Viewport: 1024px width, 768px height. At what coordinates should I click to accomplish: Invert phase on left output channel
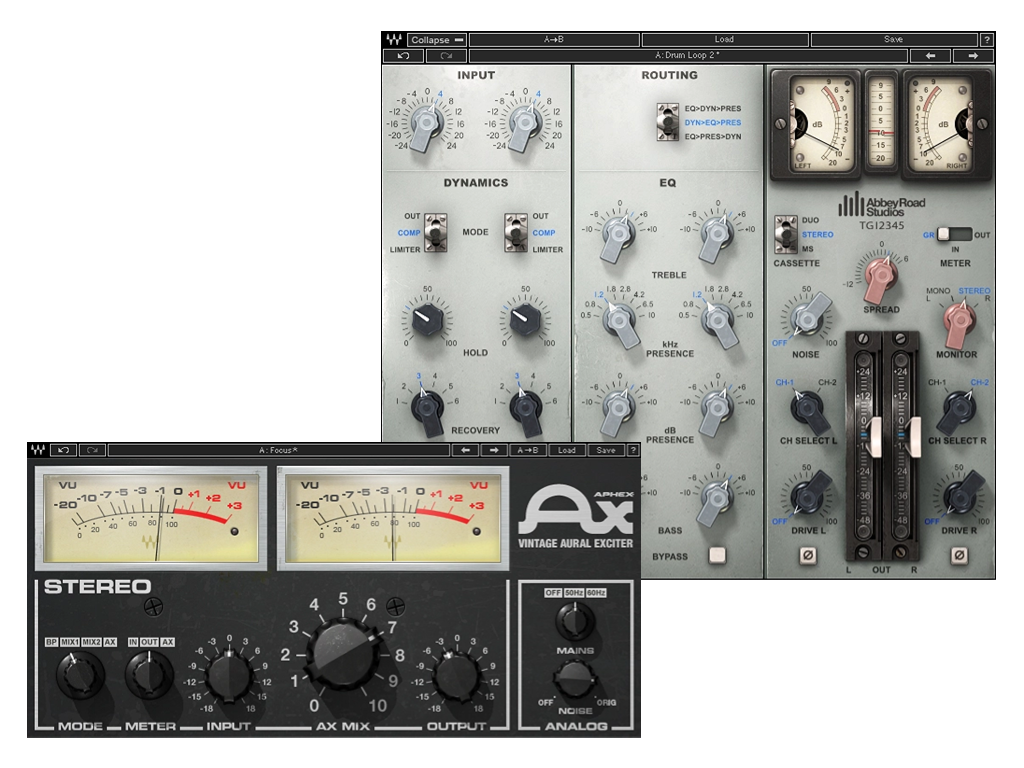[808, 556]
